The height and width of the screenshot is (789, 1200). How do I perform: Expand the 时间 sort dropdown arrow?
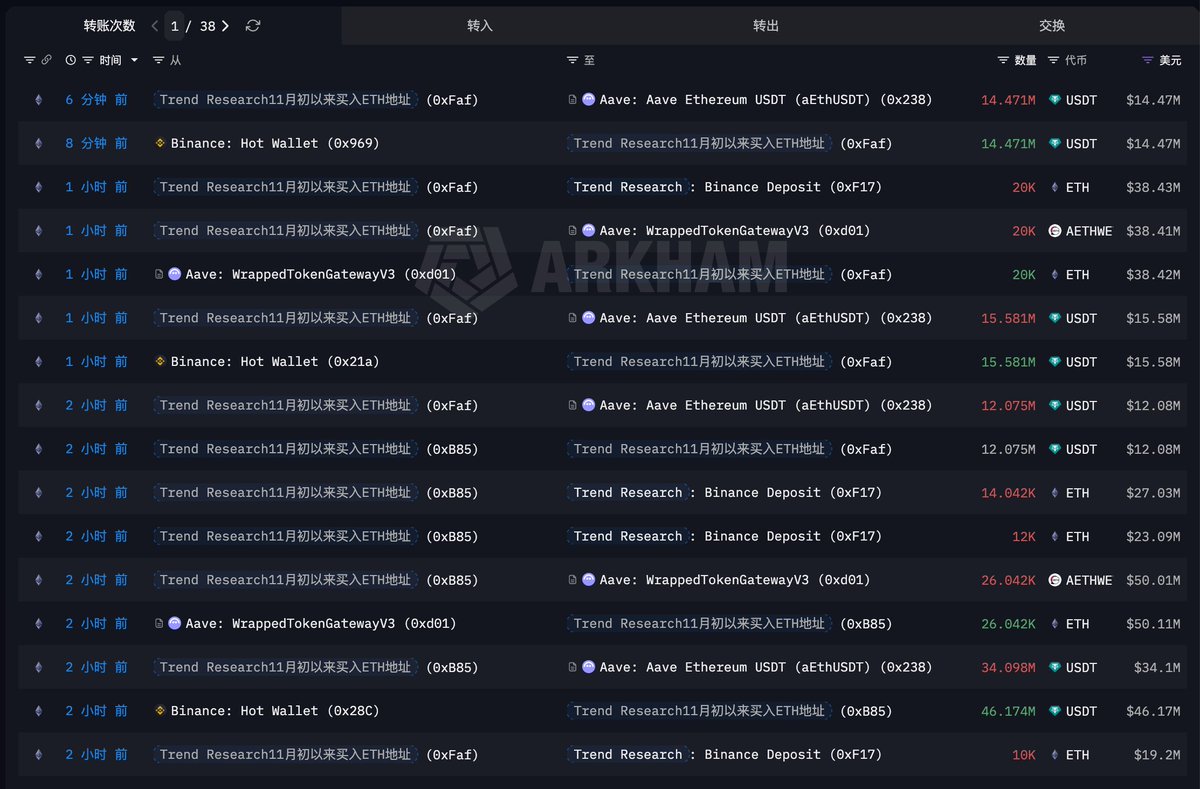pyautogui.click(x=135, y=61)
